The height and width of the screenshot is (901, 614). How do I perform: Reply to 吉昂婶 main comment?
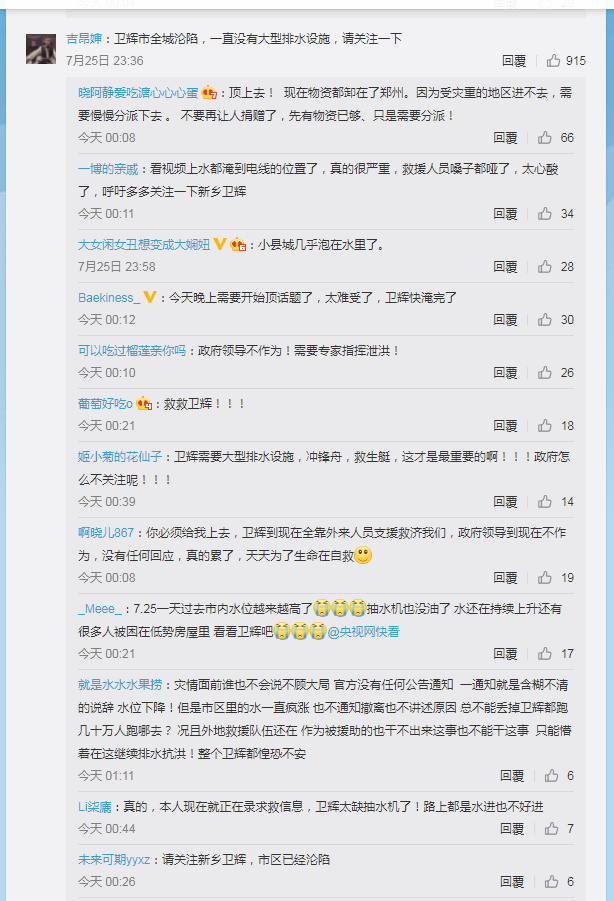pyautogui.click(x=514, y=60)
